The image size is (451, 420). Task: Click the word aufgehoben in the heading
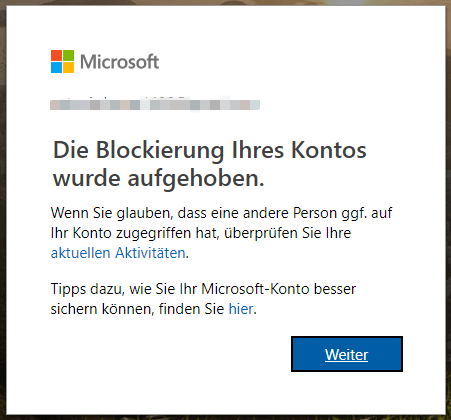192,179
